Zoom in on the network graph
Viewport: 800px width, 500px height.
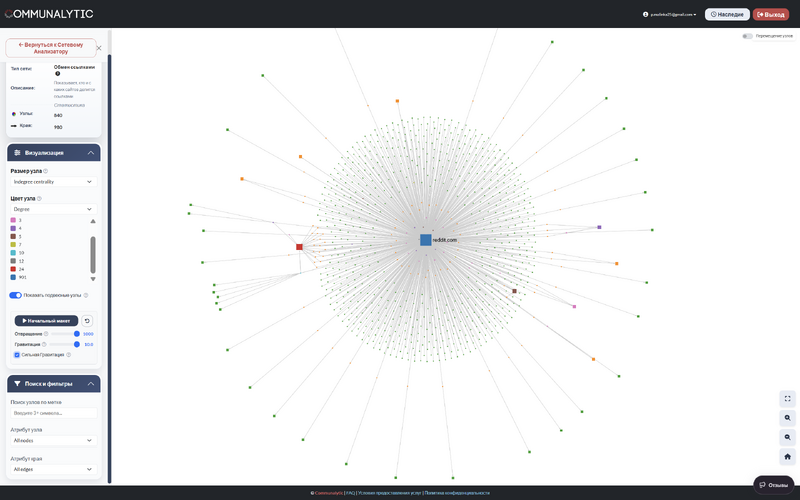coord(788,418)
